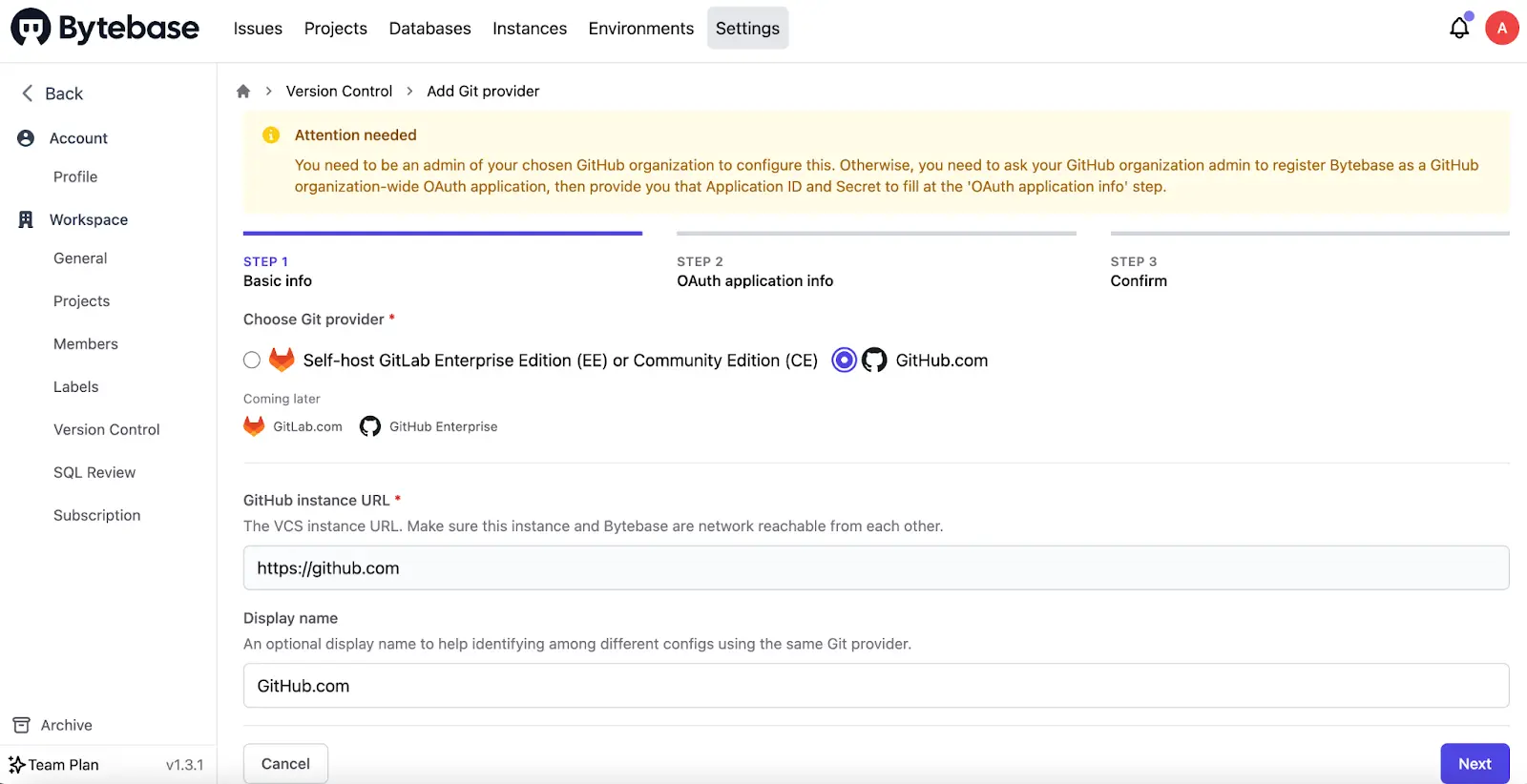
Task: Click the v1.3.1 version text
Action: point(185,765)
